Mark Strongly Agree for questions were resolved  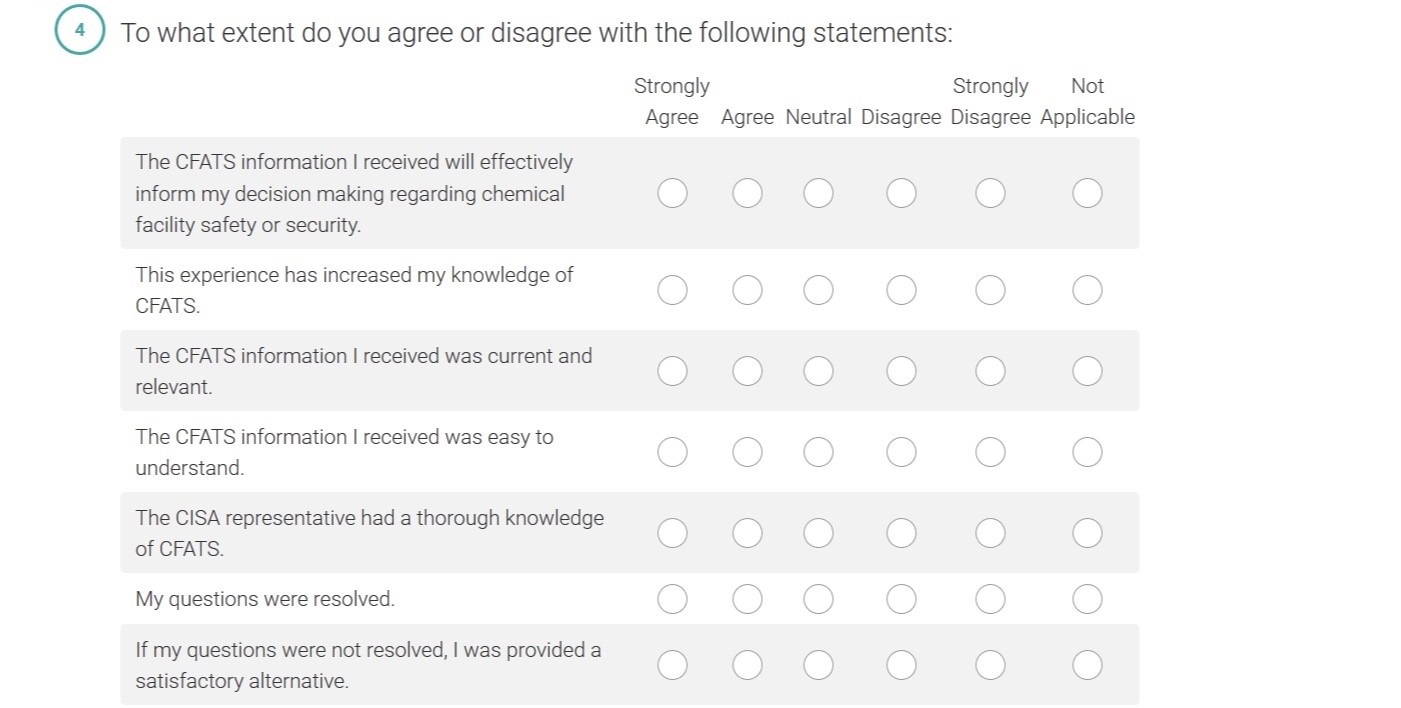pyautogui.click(x=672, y=599)
